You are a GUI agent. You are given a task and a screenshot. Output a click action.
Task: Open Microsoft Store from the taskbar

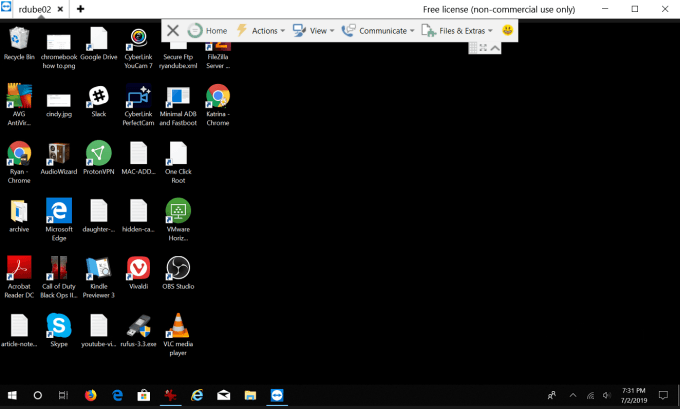point(144,395)
